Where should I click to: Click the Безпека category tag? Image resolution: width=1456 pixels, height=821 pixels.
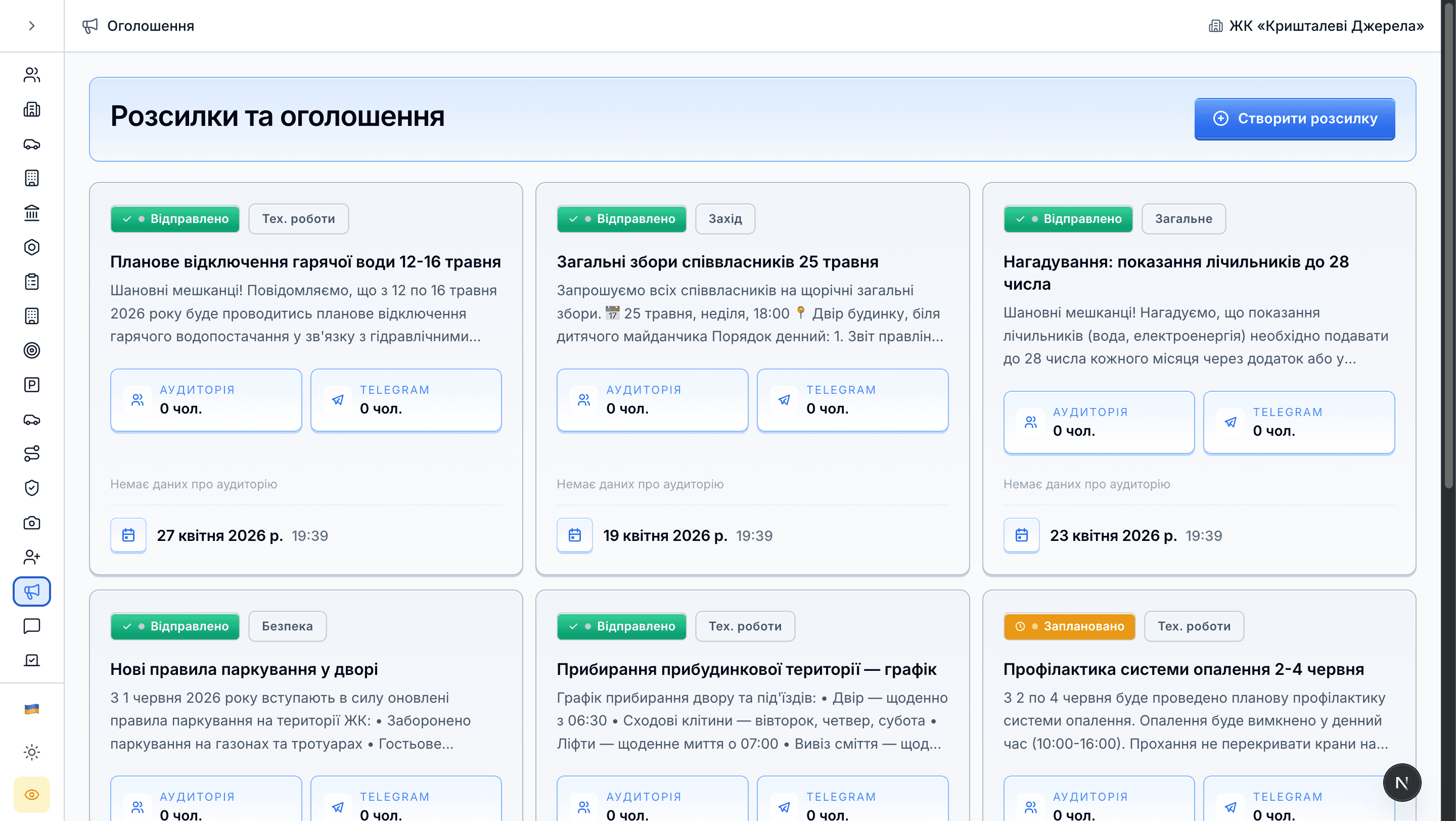pos(287,626)
